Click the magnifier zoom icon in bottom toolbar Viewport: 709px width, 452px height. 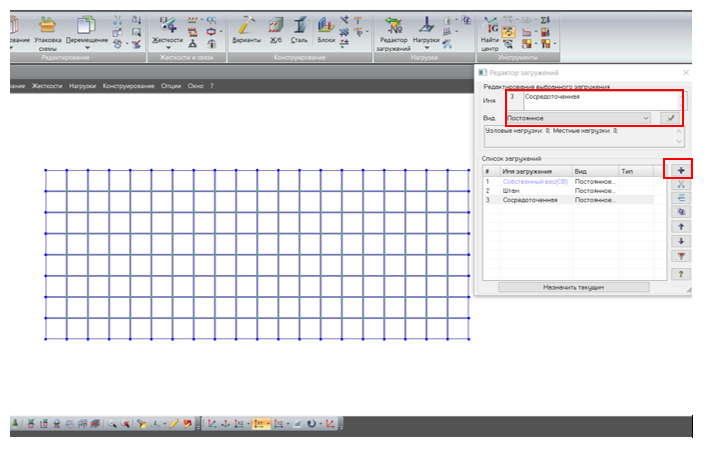112,424
